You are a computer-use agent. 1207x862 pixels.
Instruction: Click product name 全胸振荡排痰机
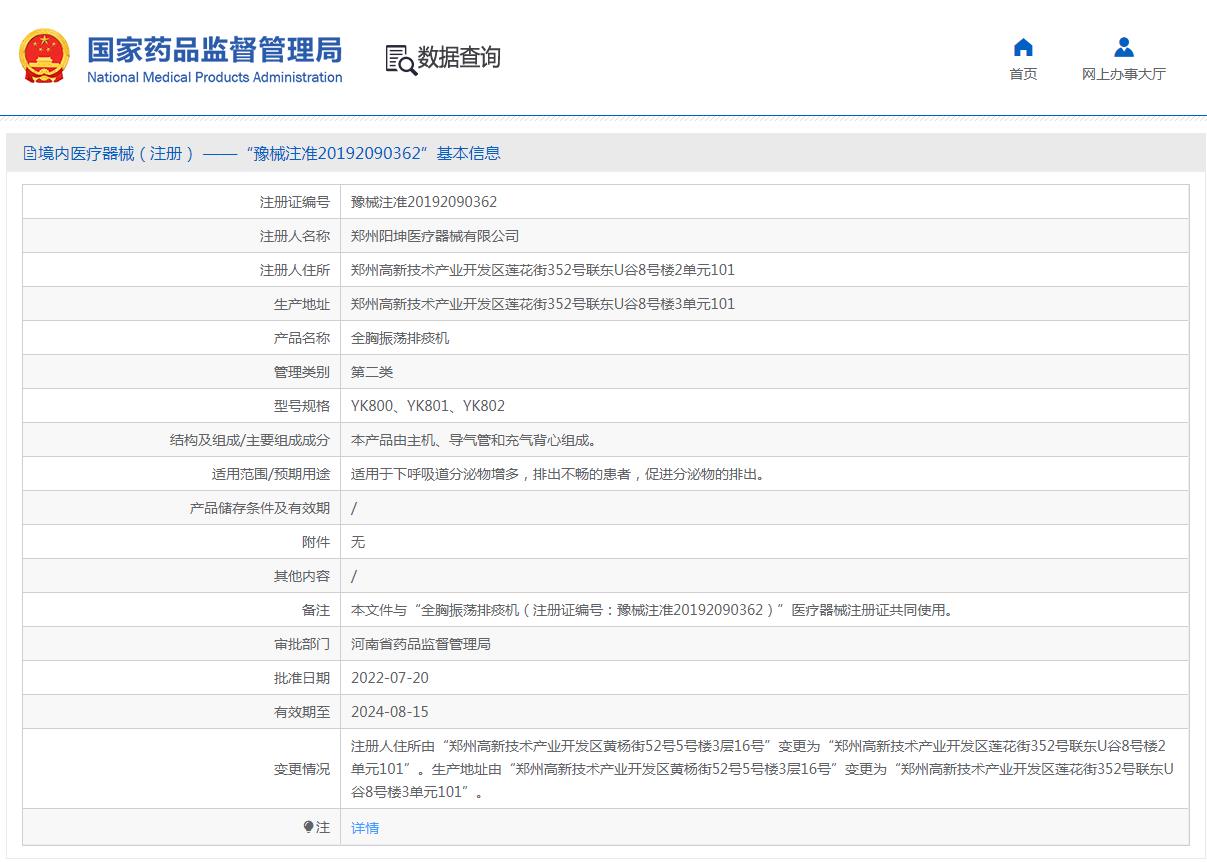pyautogui.click(x=400, y=338)
